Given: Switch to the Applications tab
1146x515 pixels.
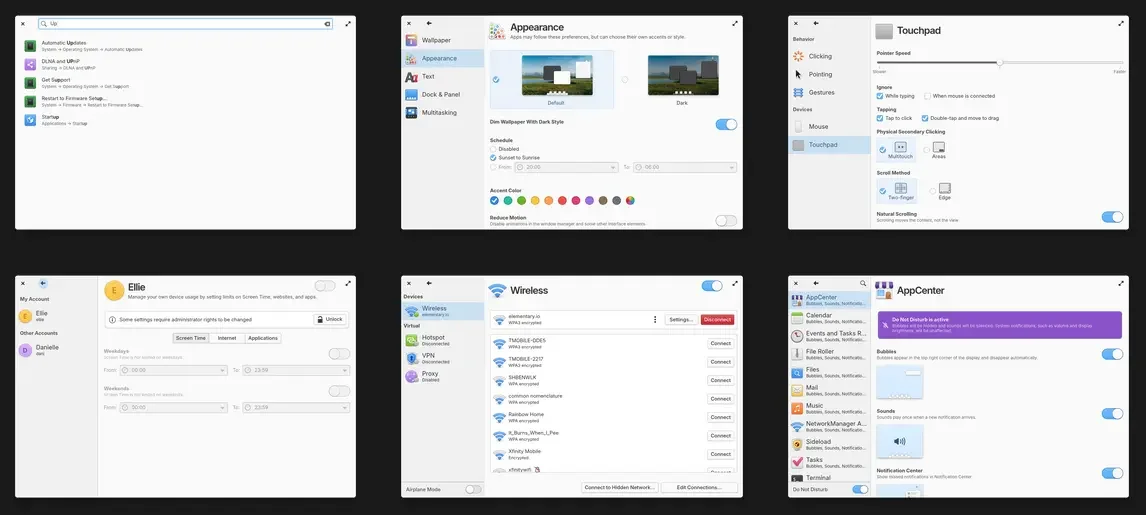Looking at the screenshot, I should tap(262, 338).
